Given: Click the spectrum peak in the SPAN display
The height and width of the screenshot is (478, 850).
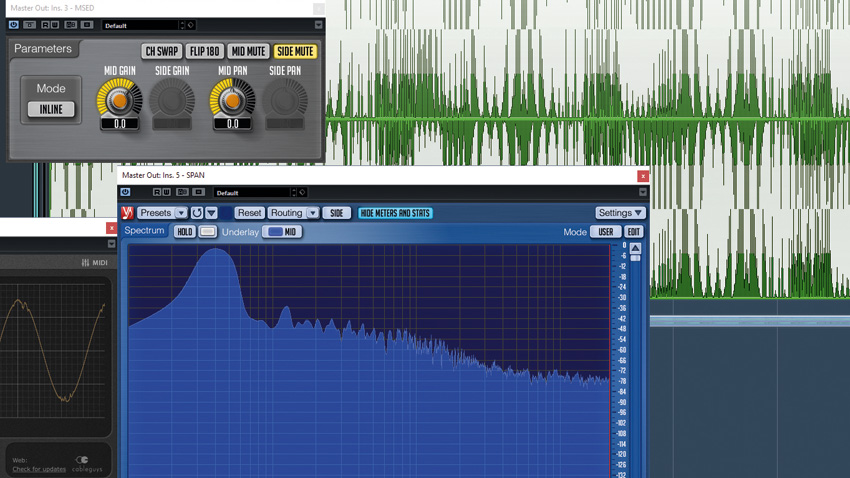Looking at the screenshot, I should [x=215, y=251].
